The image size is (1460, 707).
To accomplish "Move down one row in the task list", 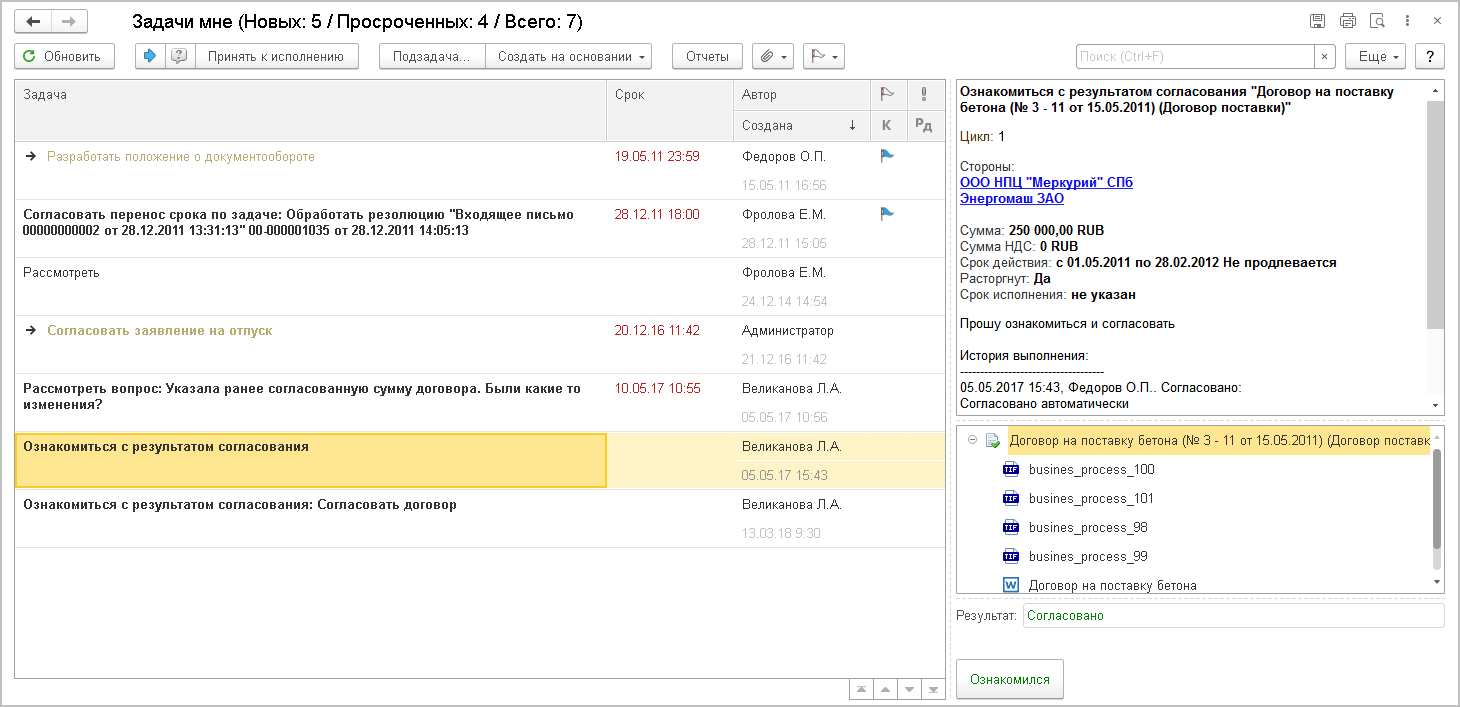I will coord(909,689).
